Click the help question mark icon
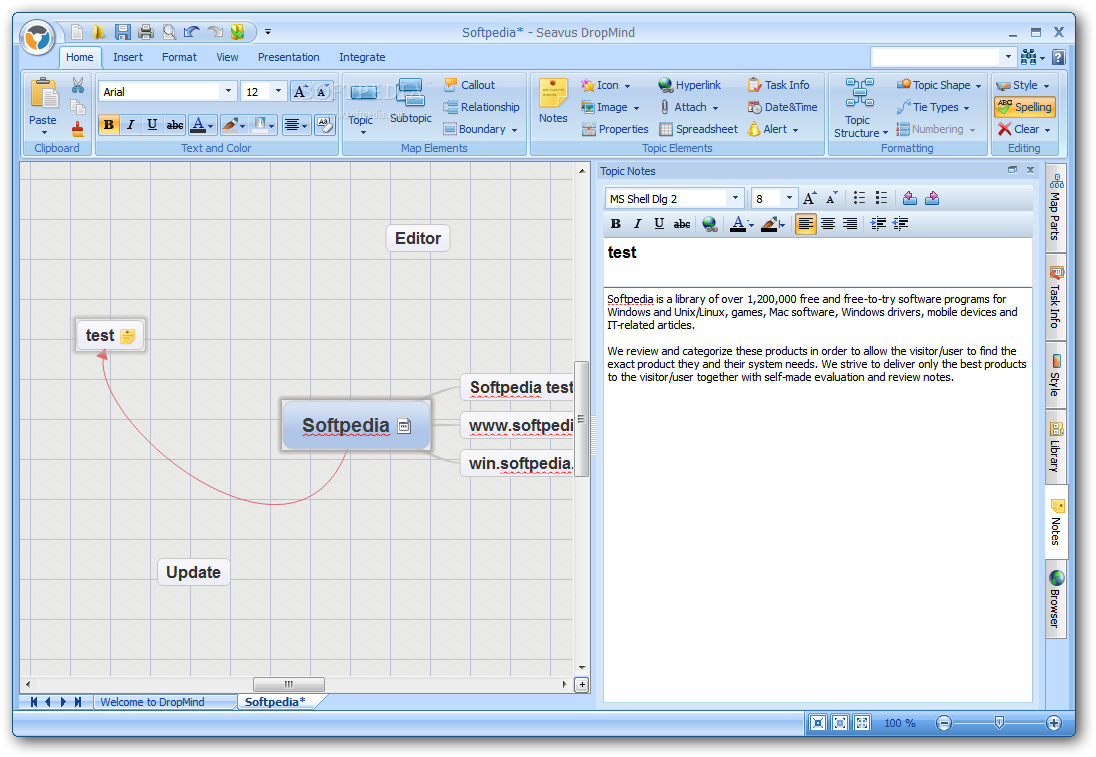The width and height of the screenshot is (1096, 757). (1059, 57)
